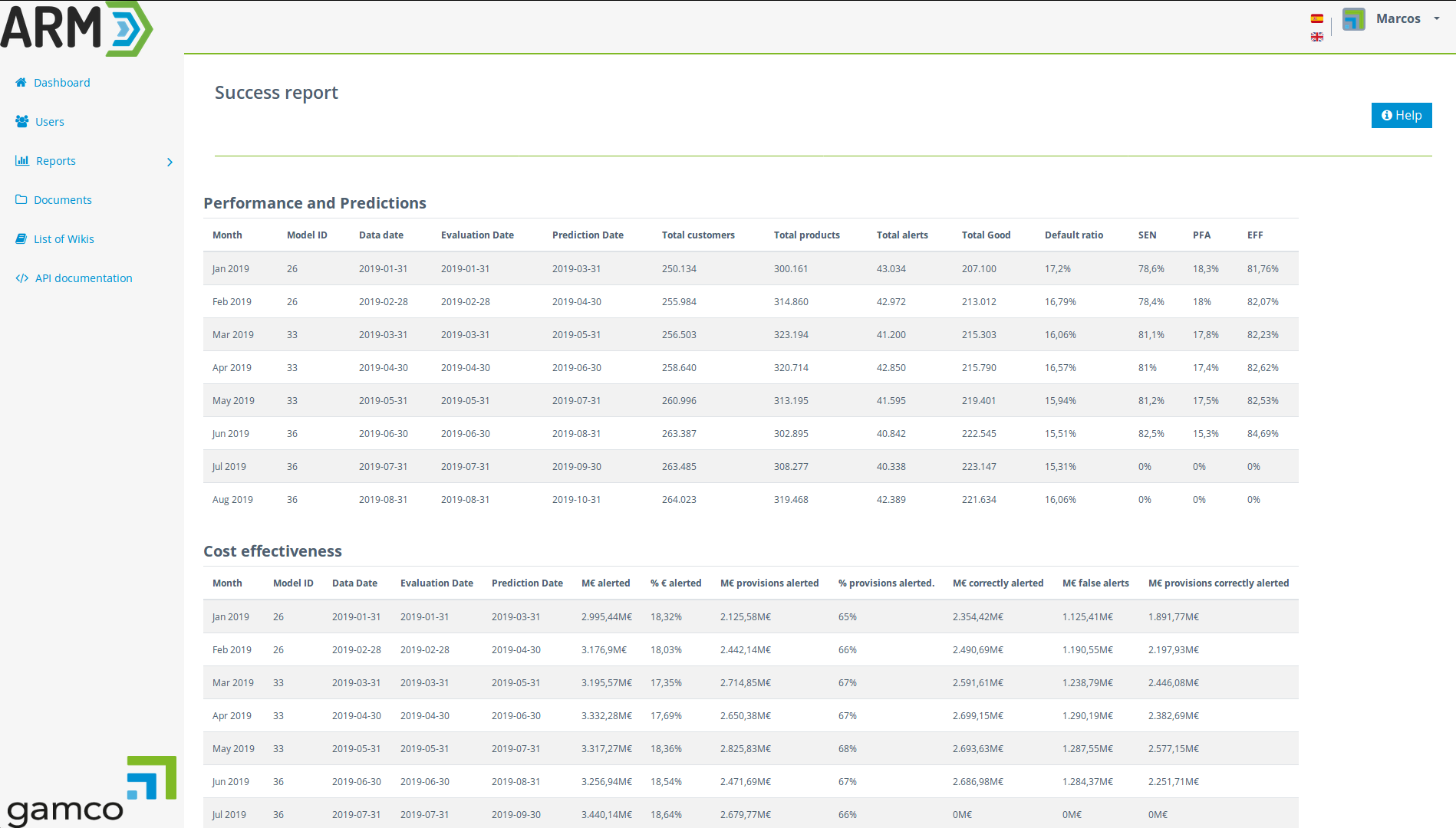Click 65% provisions alerted value
This screenshot has height=828, width=1456.
click(x=848, y=617)
